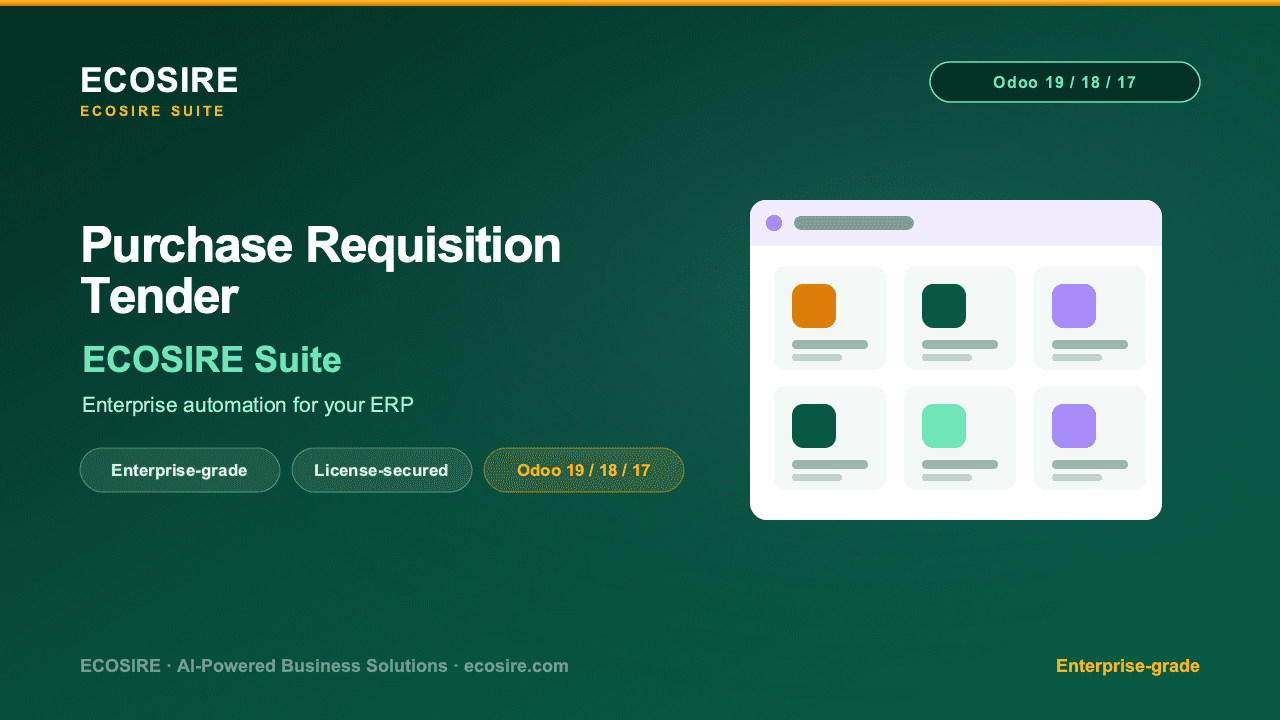Select the License-secured pill badge
The width and height of the screenshot is (1280, 720).
click(381, 470)
